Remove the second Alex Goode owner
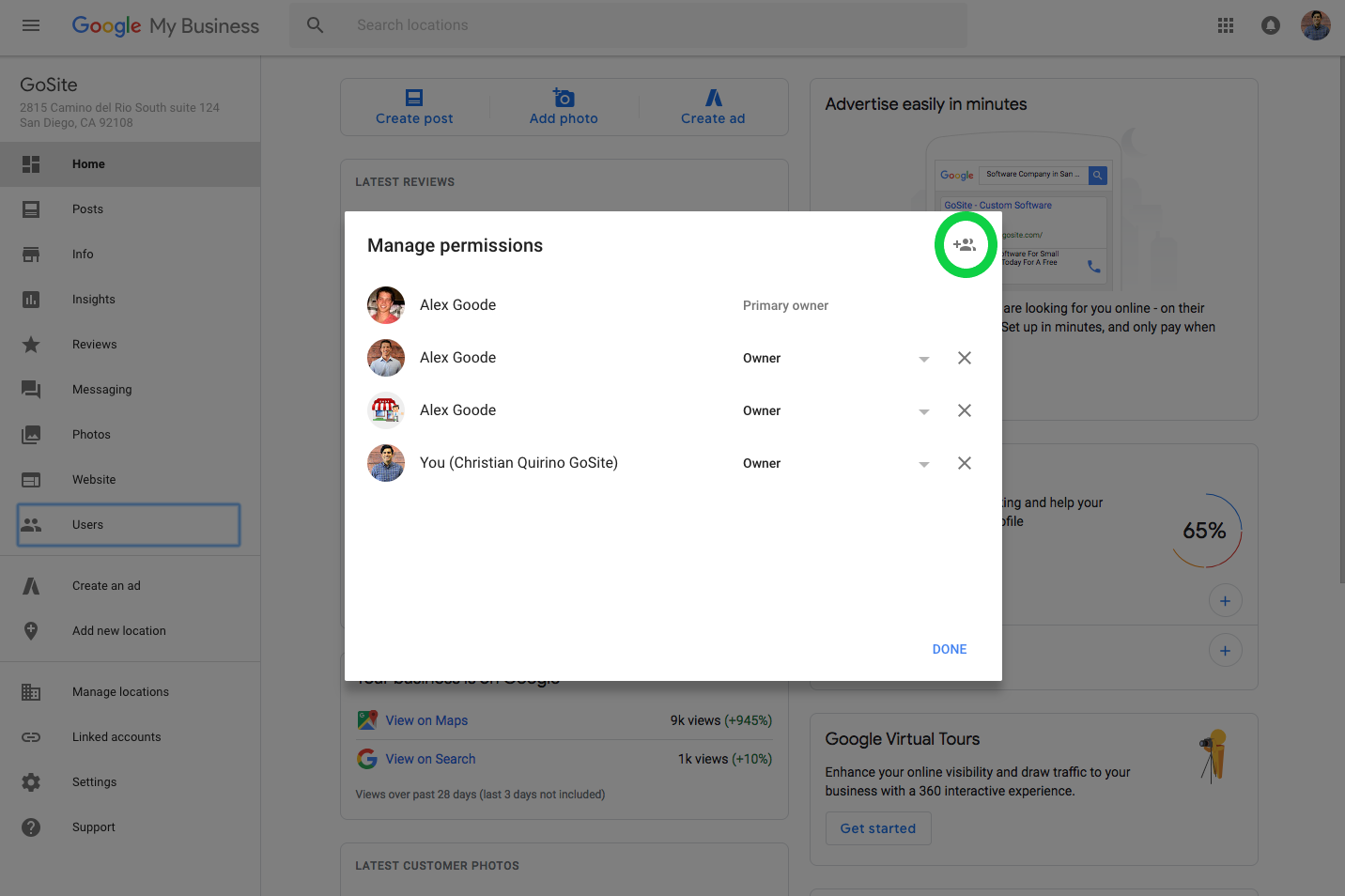This screenshot has height=896, width=1345. (965, 358)
